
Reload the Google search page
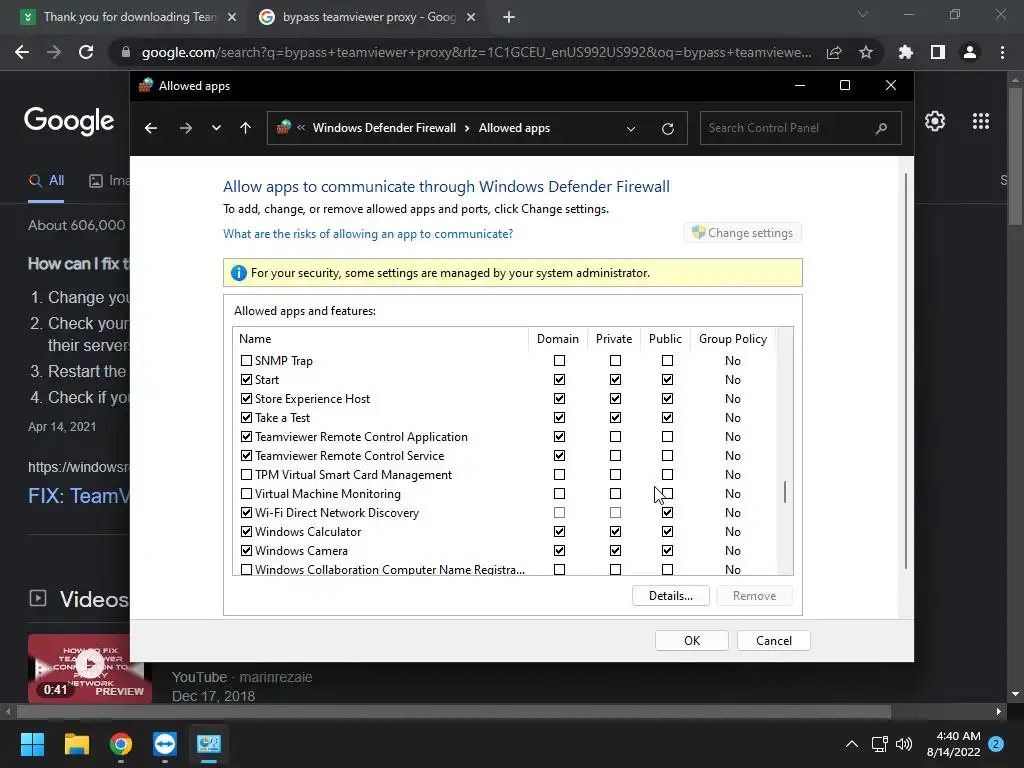[x=86, y=52]
